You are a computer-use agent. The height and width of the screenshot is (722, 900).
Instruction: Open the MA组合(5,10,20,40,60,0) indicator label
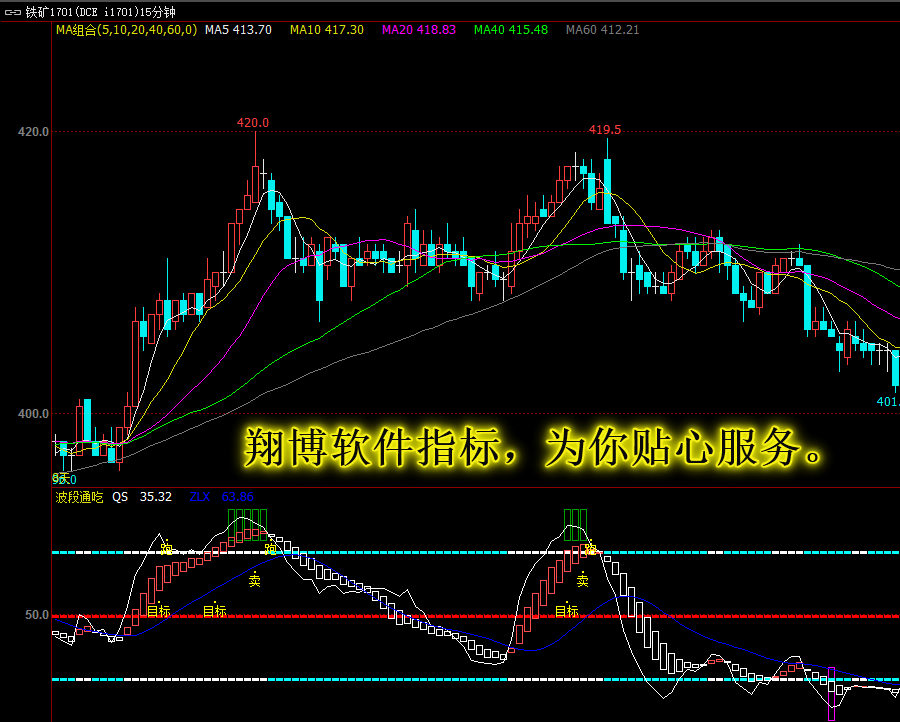(x=126, y=30)
